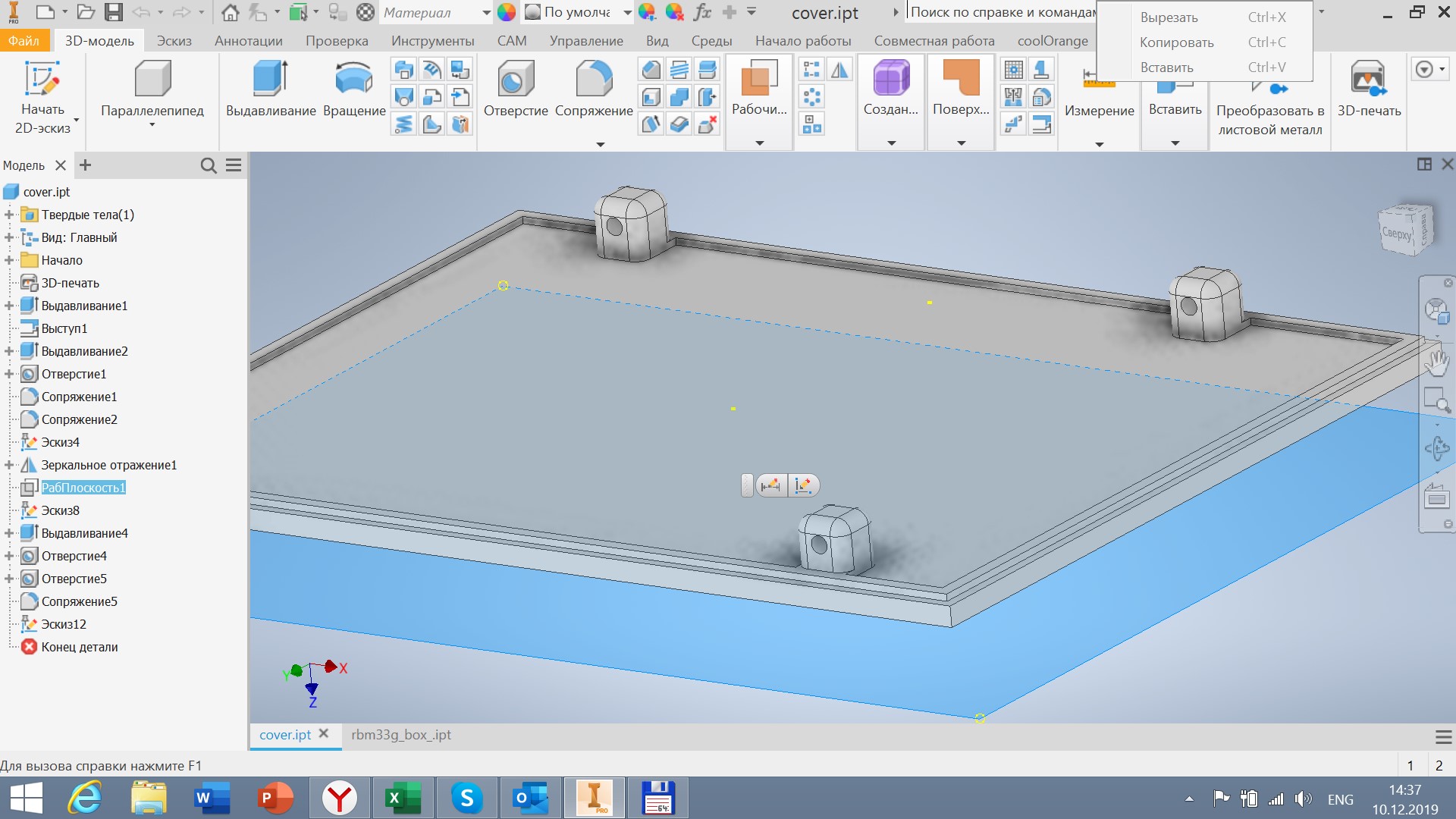The image size is (1456, 819).
Task: Click Копировать in the context menu
Action: coord(1176,42)
